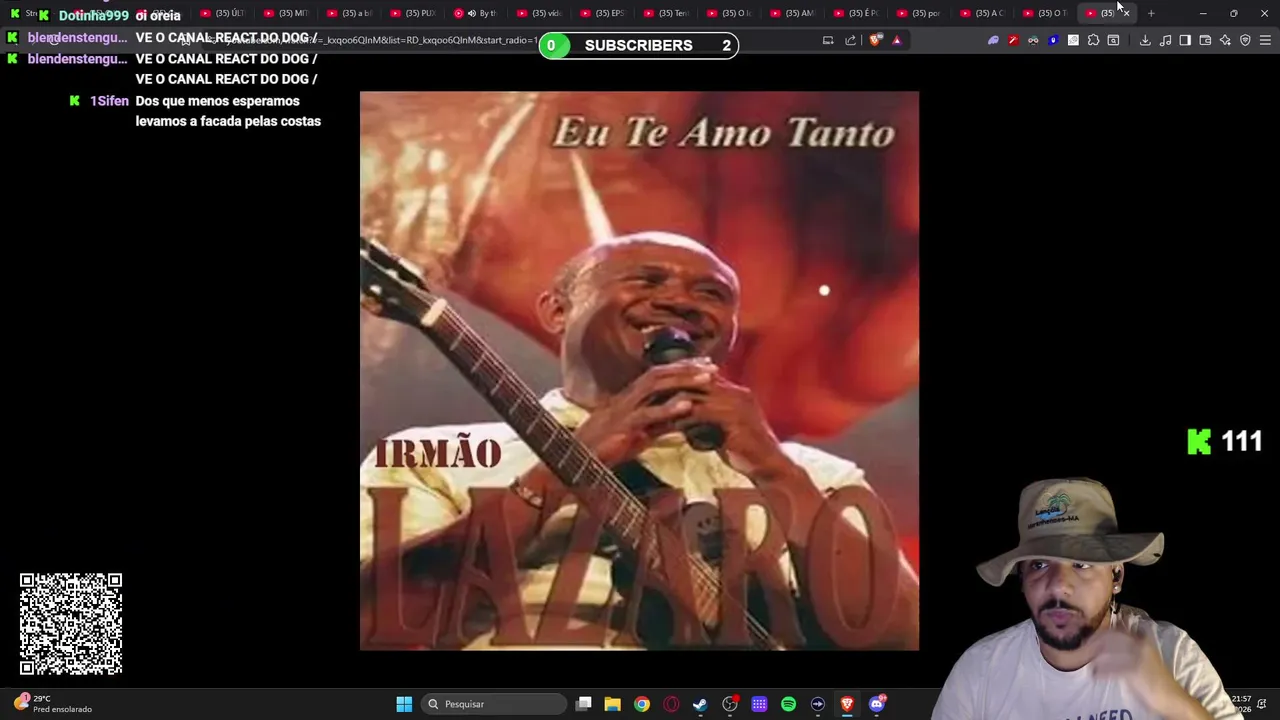Click the glasses extension icon
Screen dimensions: 1280x720
(x=1033, y=40)
